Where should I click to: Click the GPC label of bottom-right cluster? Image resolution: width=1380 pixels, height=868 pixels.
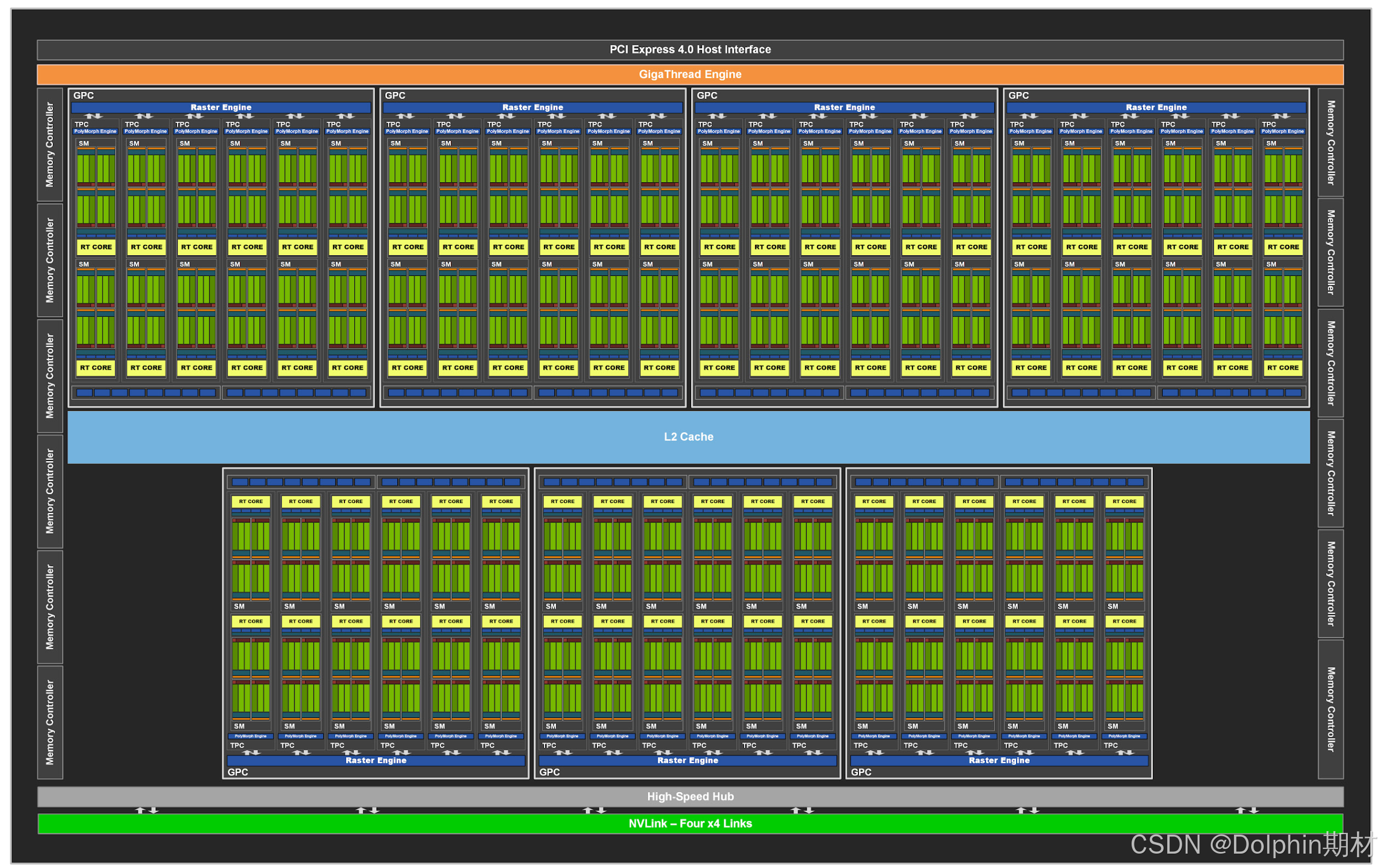click(x=861, y=772)
